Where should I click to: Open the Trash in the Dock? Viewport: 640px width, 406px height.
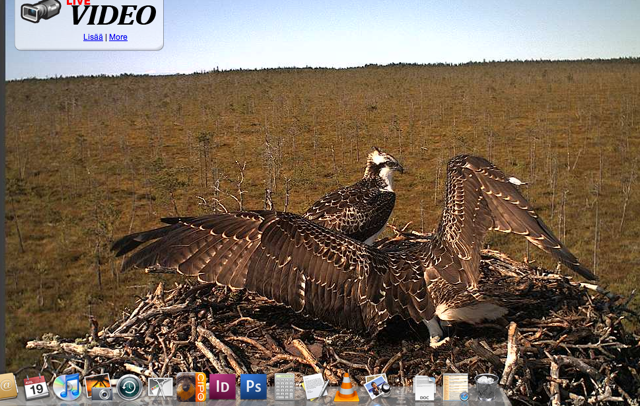point(487,387)
